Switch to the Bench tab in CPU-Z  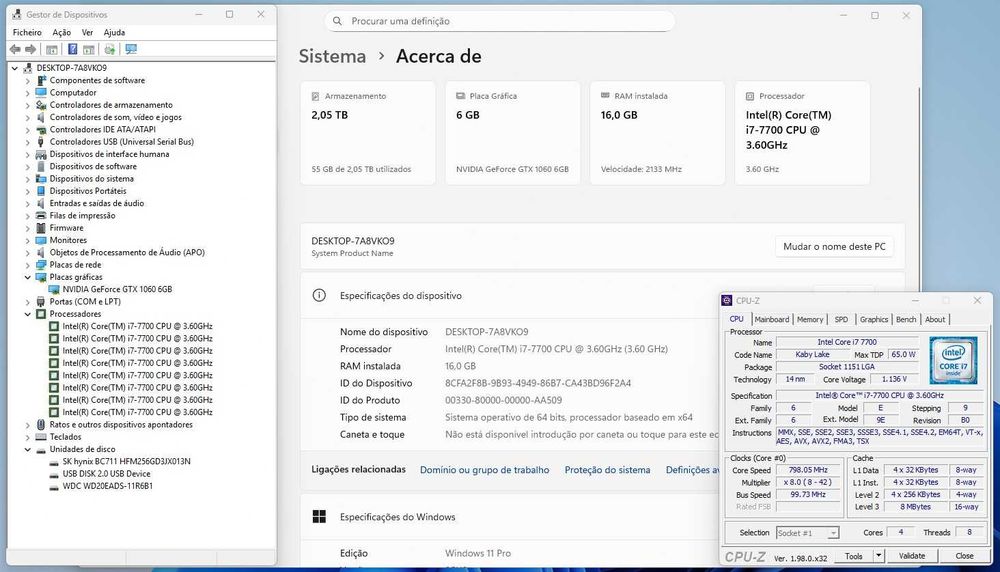point(906,319)
